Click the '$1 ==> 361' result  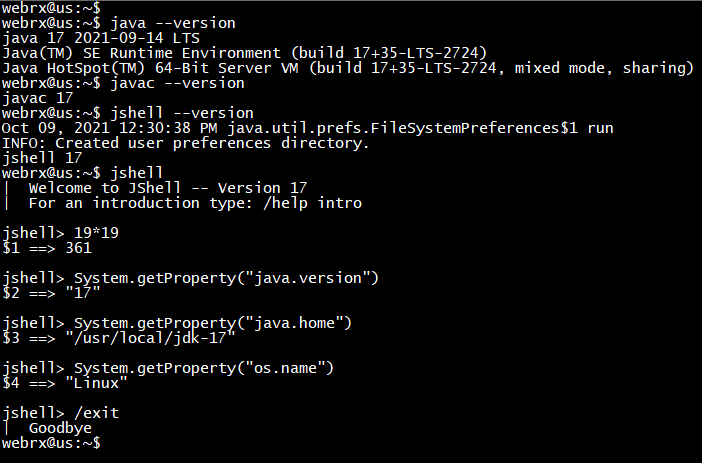click(47, 248)
